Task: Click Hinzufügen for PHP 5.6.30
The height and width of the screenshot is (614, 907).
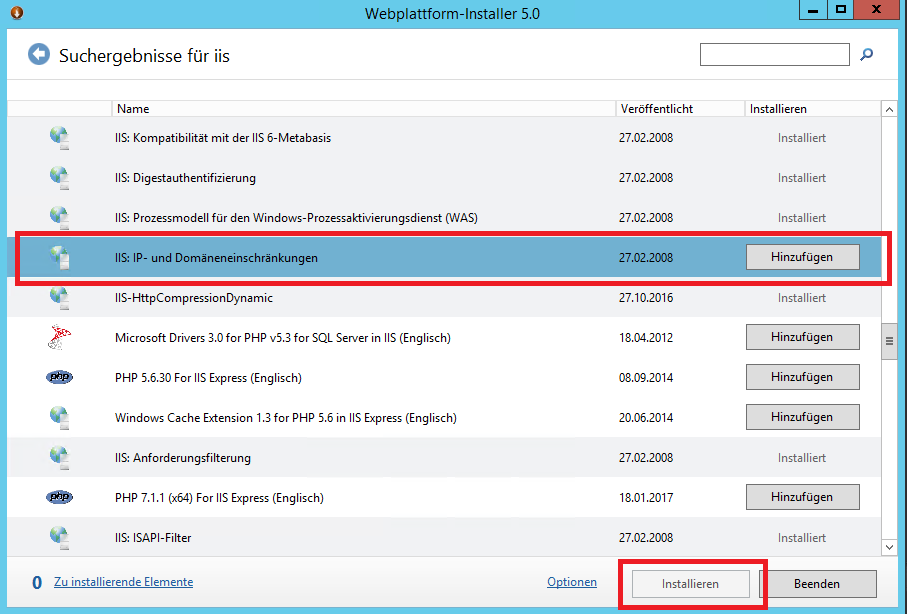Action: pyautogui.click(x=802, y=377)
